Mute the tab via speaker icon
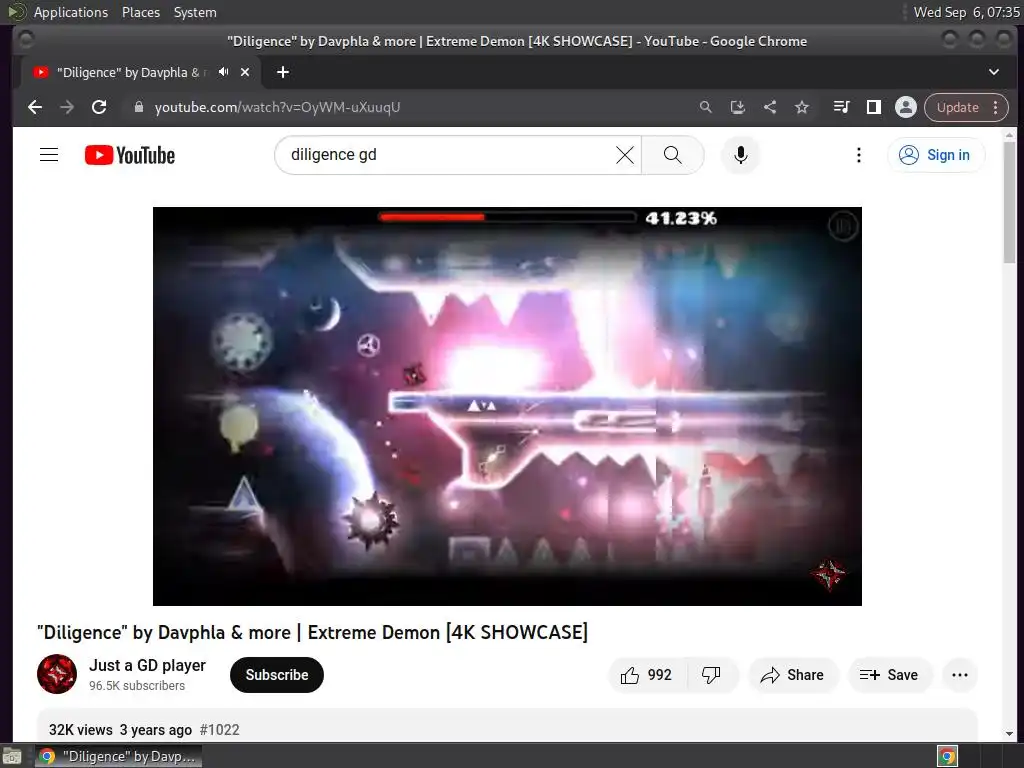Image resolution: width=1024 pixels, height=768 pixels. point(223,72)
